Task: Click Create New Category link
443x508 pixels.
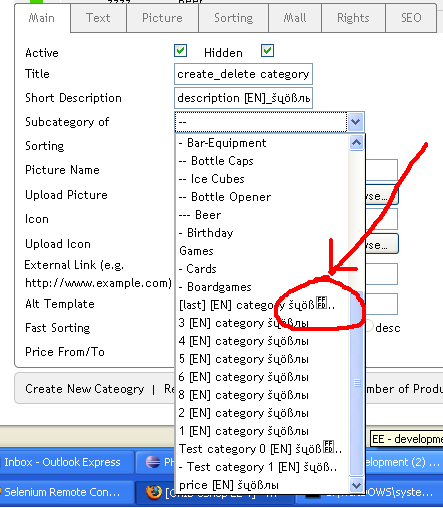Action: click(x=85, y=389)
